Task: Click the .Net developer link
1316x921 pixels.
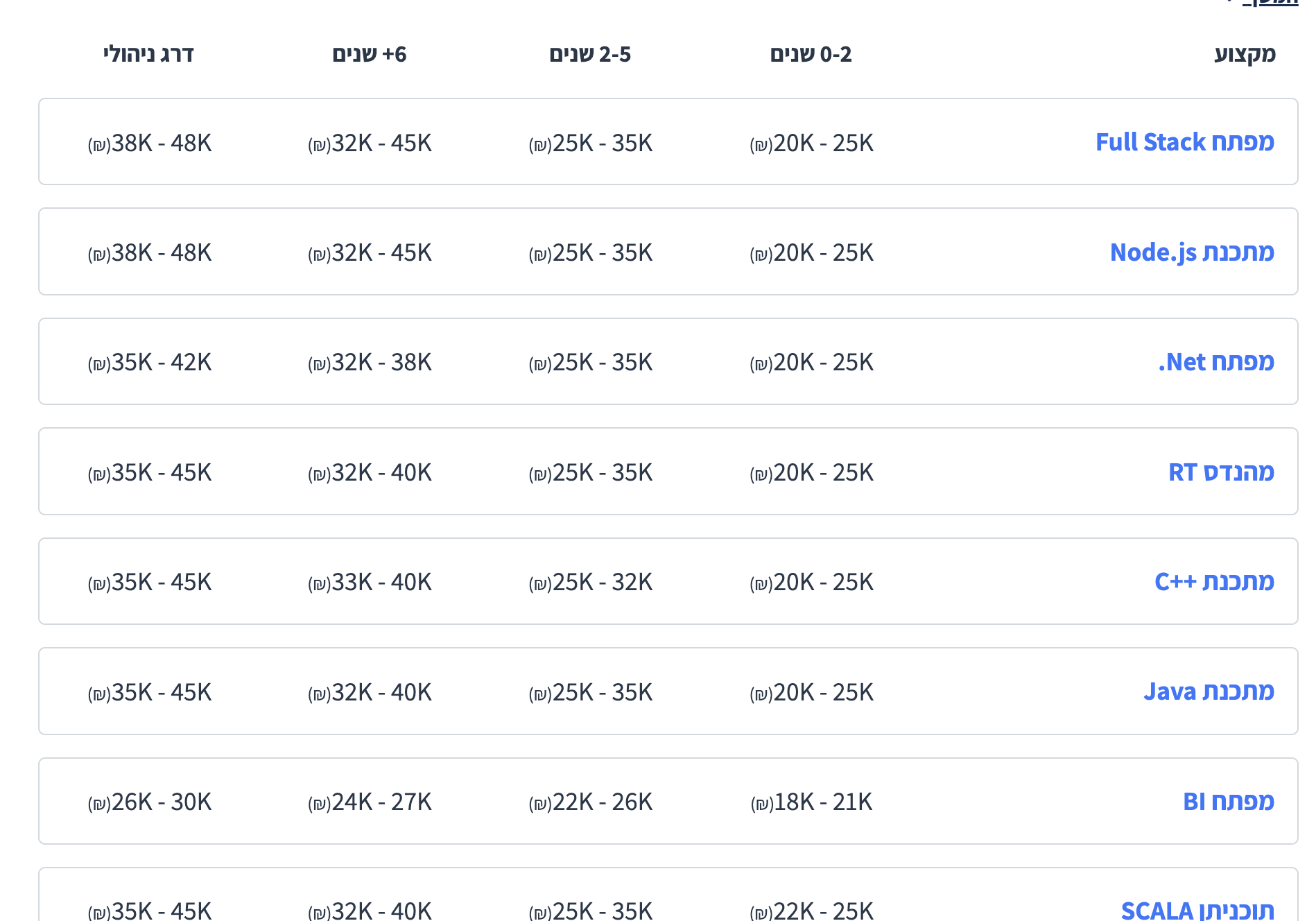Action: (x=1215, y=362)
